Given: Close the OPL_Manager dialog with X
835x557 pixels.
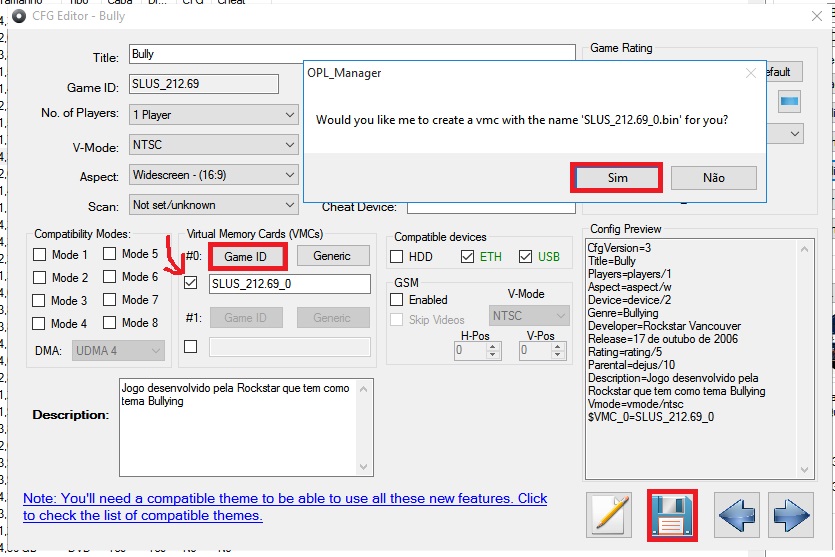Looking at the screenshot, I should pyautogui.click(x=751, y=73).
